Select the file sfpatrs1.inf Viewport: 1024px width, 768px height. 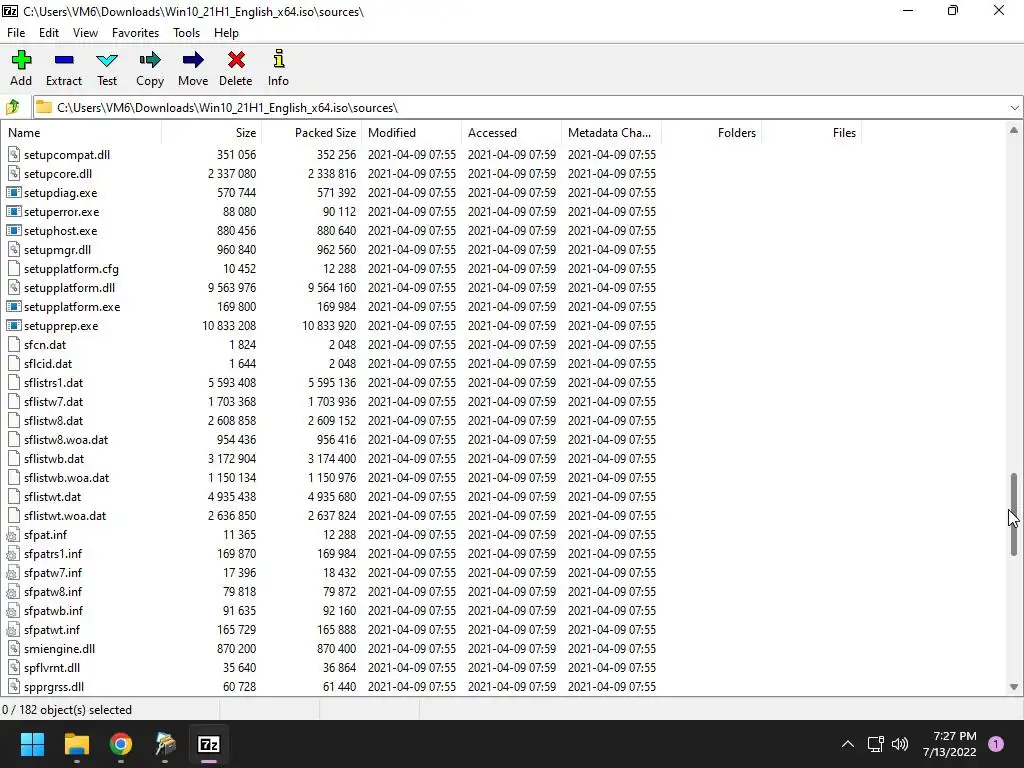[53, 554]
